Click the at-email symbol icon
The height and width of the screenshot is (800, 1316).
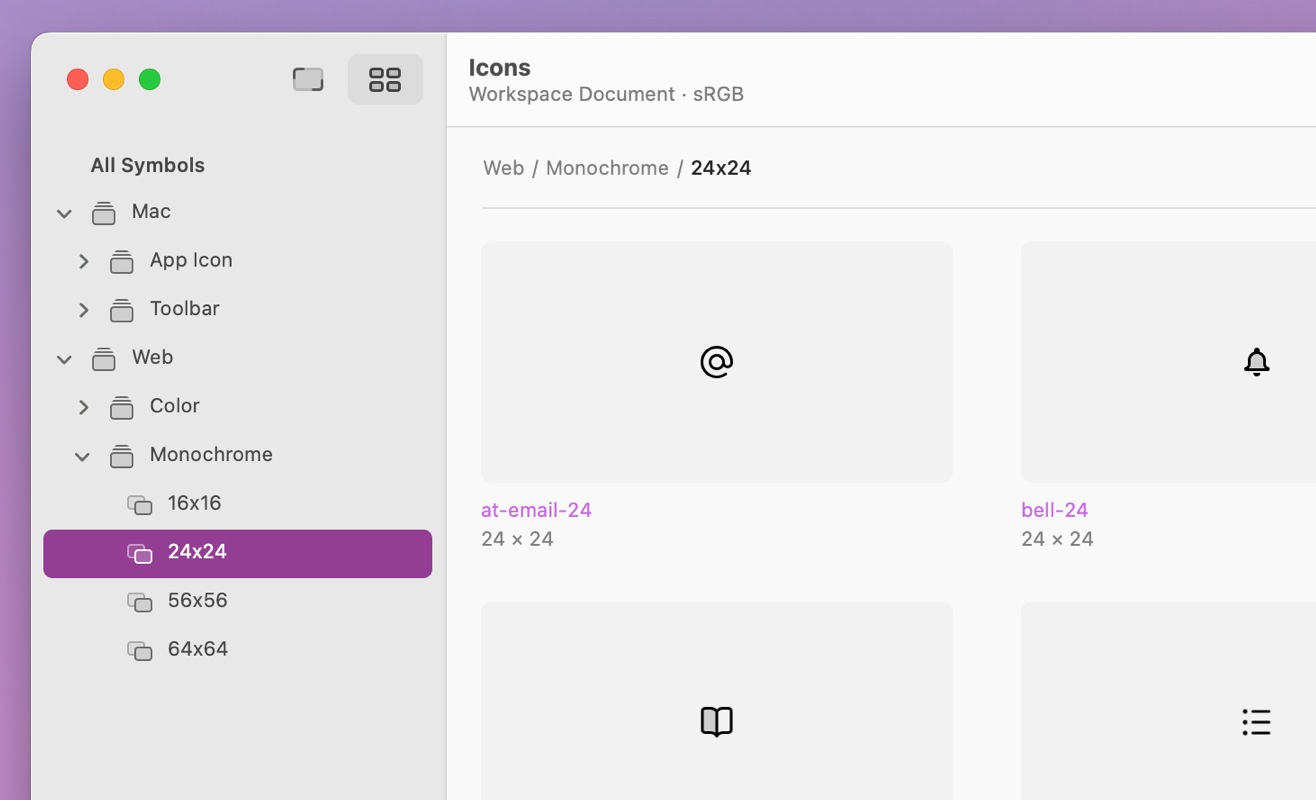[716, 362]
